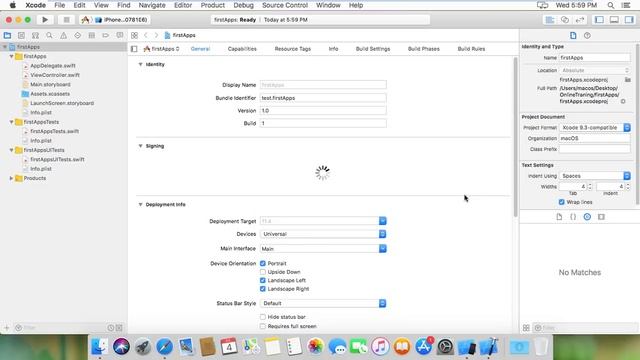Viewport: 640px width, 360px height.
Task: Show the File inspector
Action: tap(573, 36)
